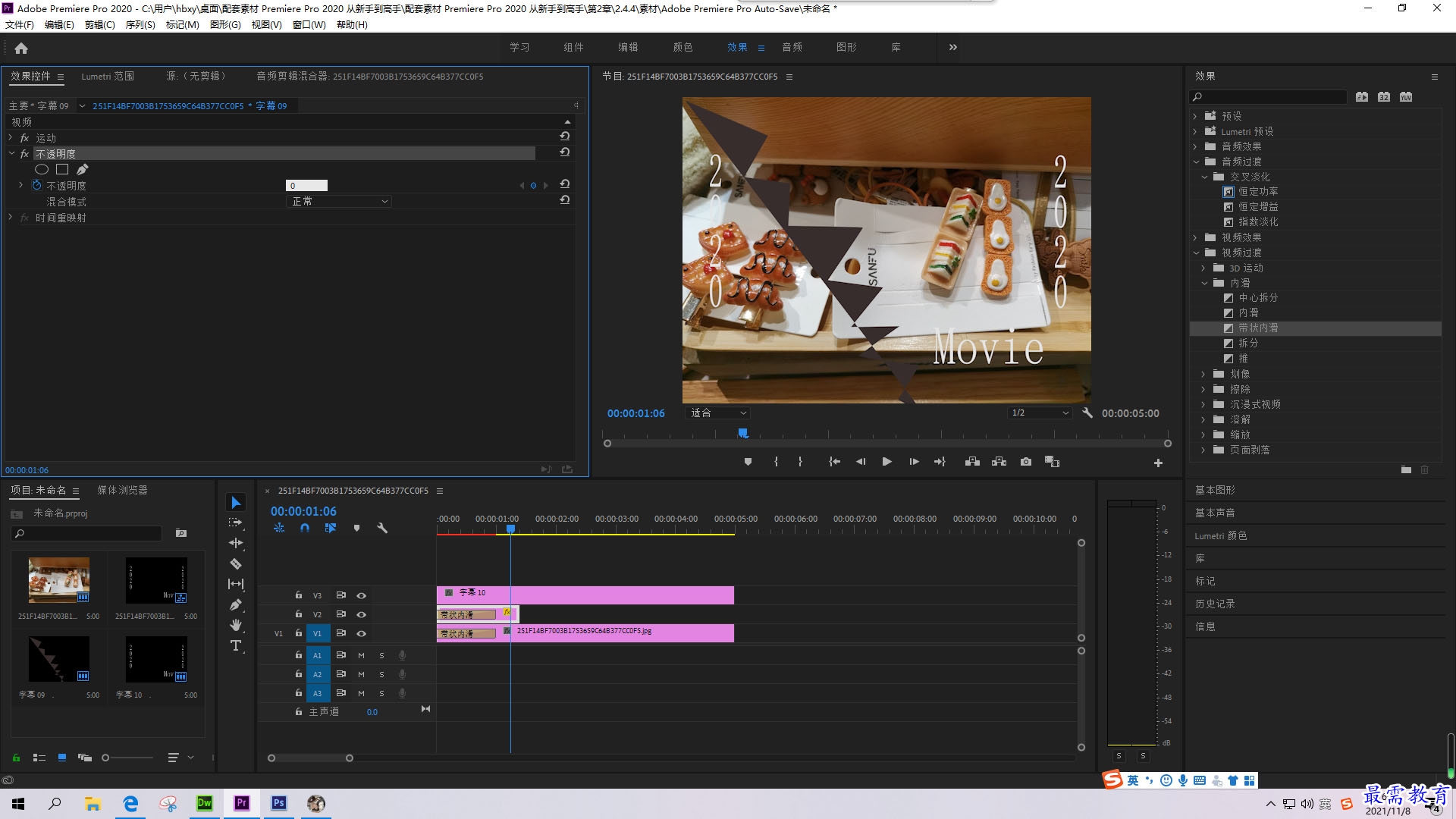Expand the 3D Motion folder
Screen dimensions: 1456x819
(1203, 268)
